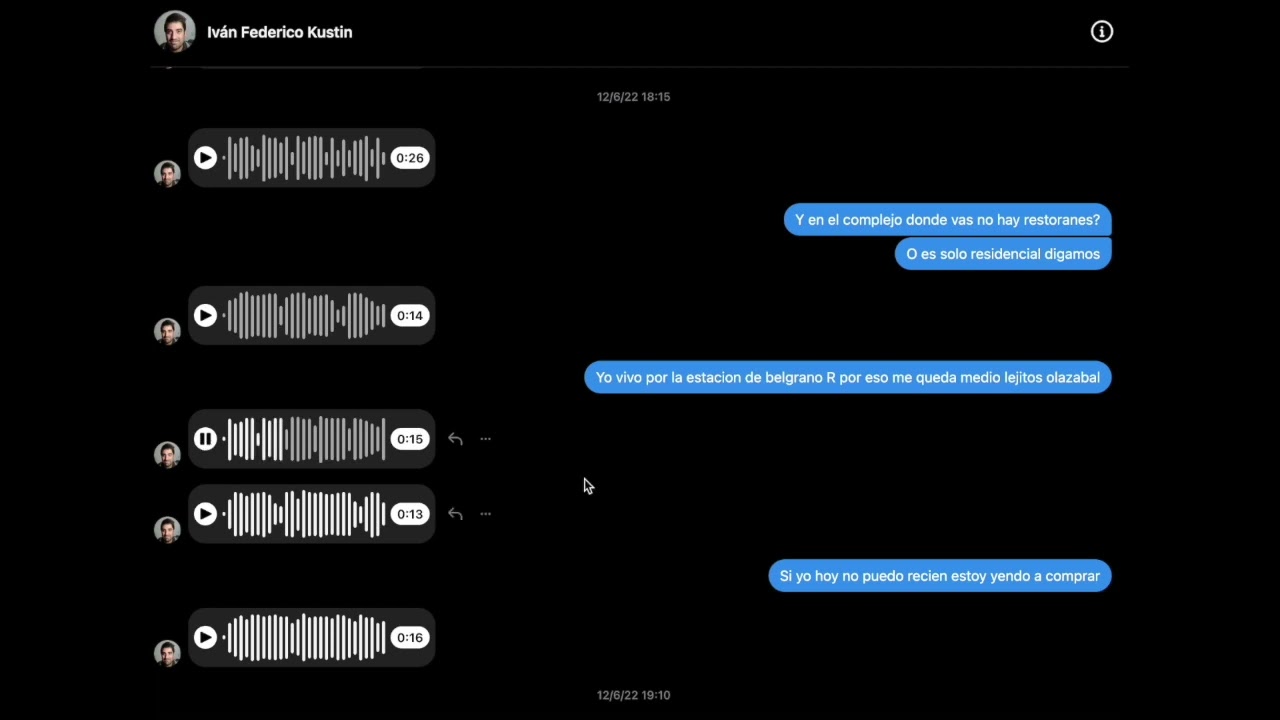Open Iván Federico Kustin's header profile picture
Screen dimensions: 1280x720
point(174,32)
